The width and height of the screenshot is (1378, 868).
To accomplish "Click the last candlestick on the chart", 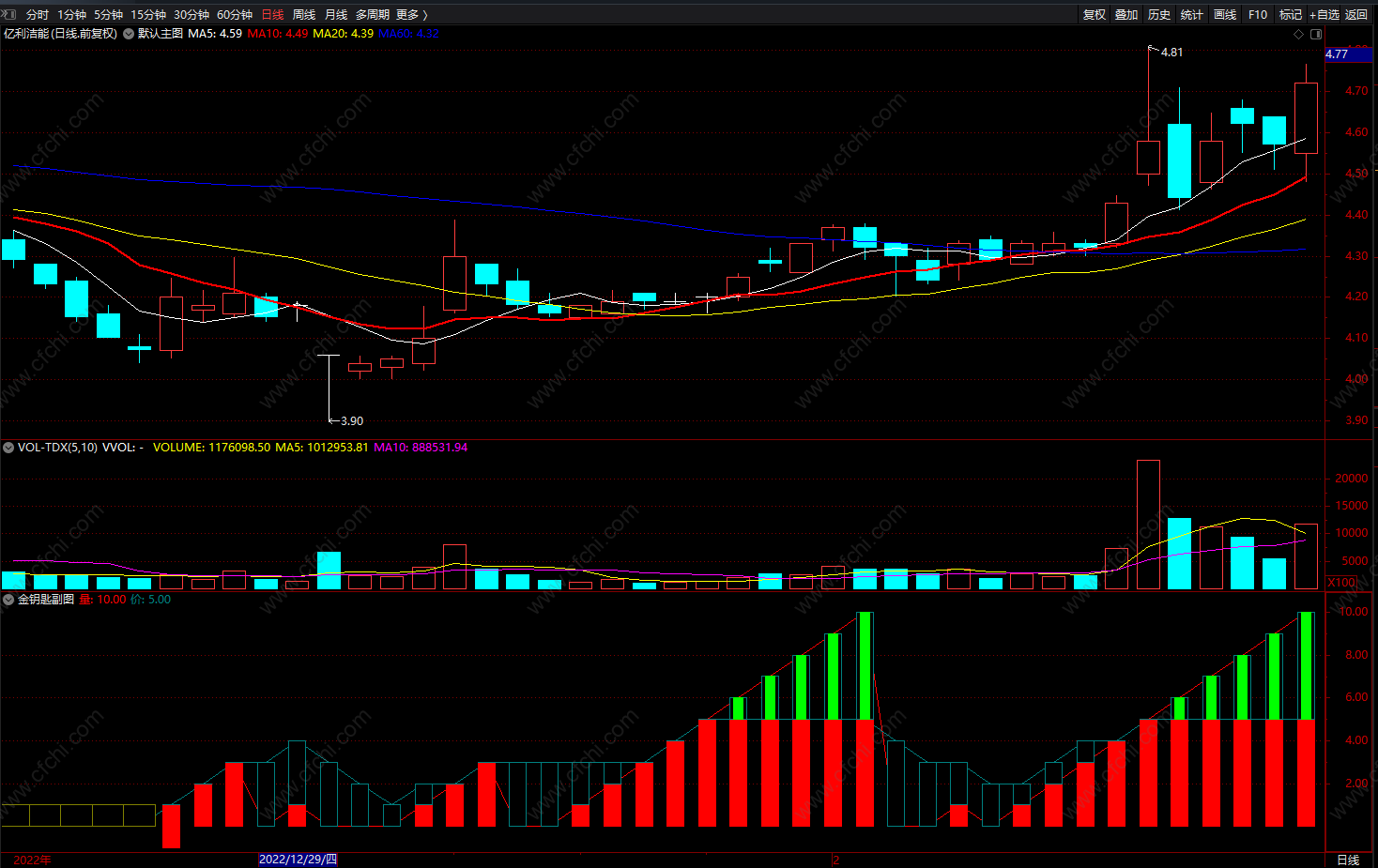I will pos(1306,117).
